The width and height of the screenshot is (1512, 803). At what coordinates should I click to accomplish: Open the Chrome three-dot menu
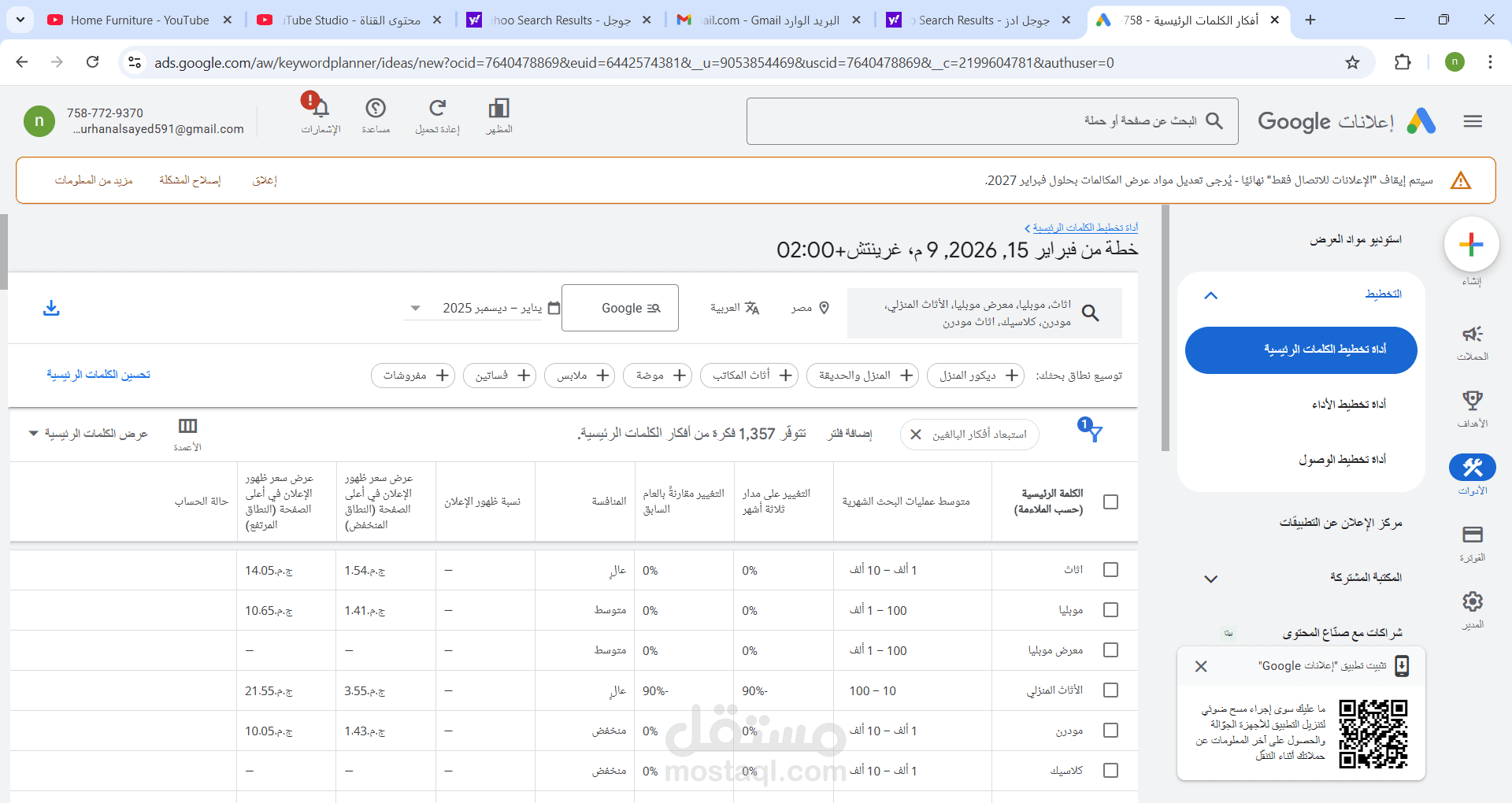pos(1490,62)
